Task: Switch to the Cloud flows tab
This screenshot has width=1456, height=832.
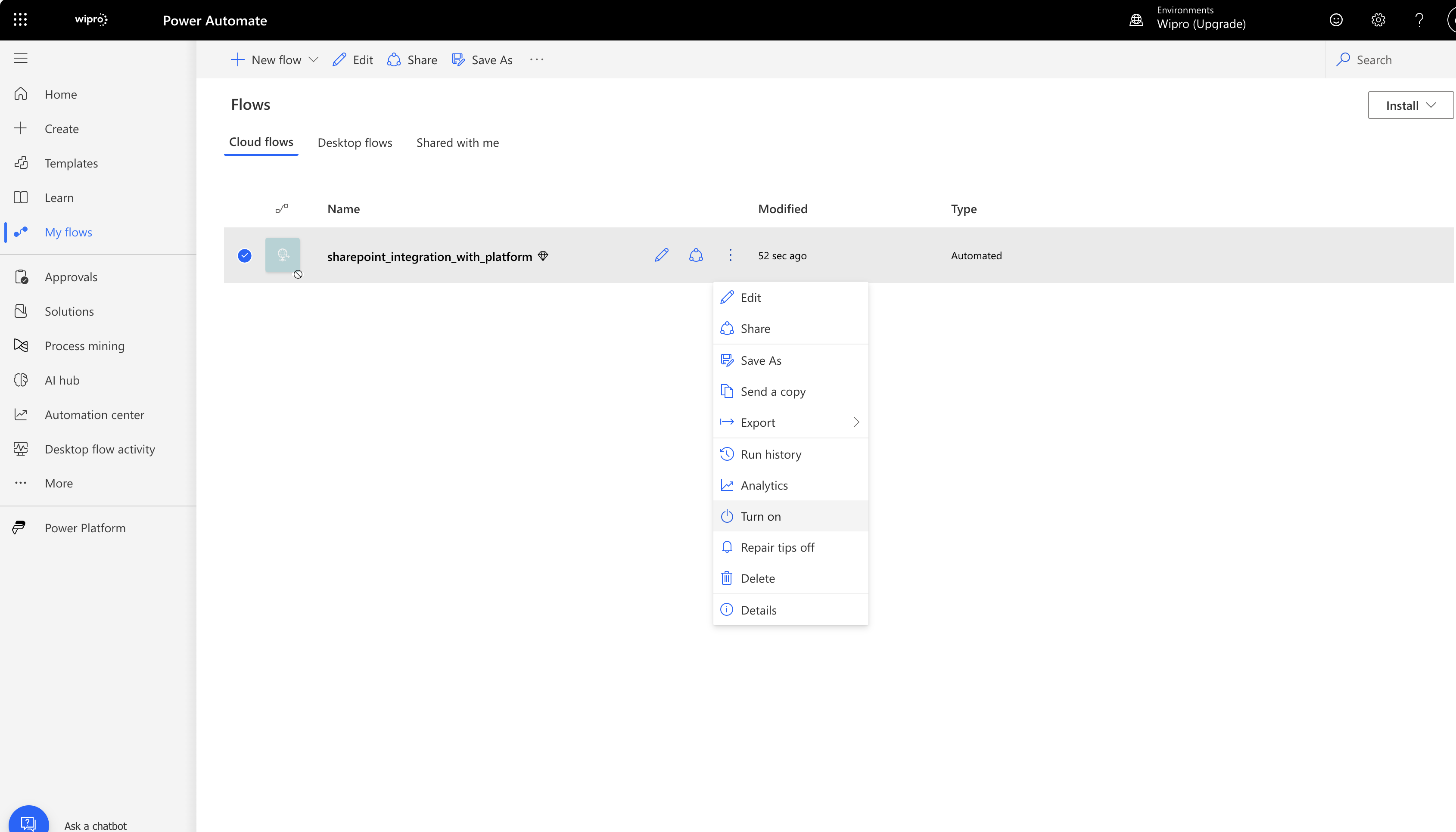Action: pos(261,142)
